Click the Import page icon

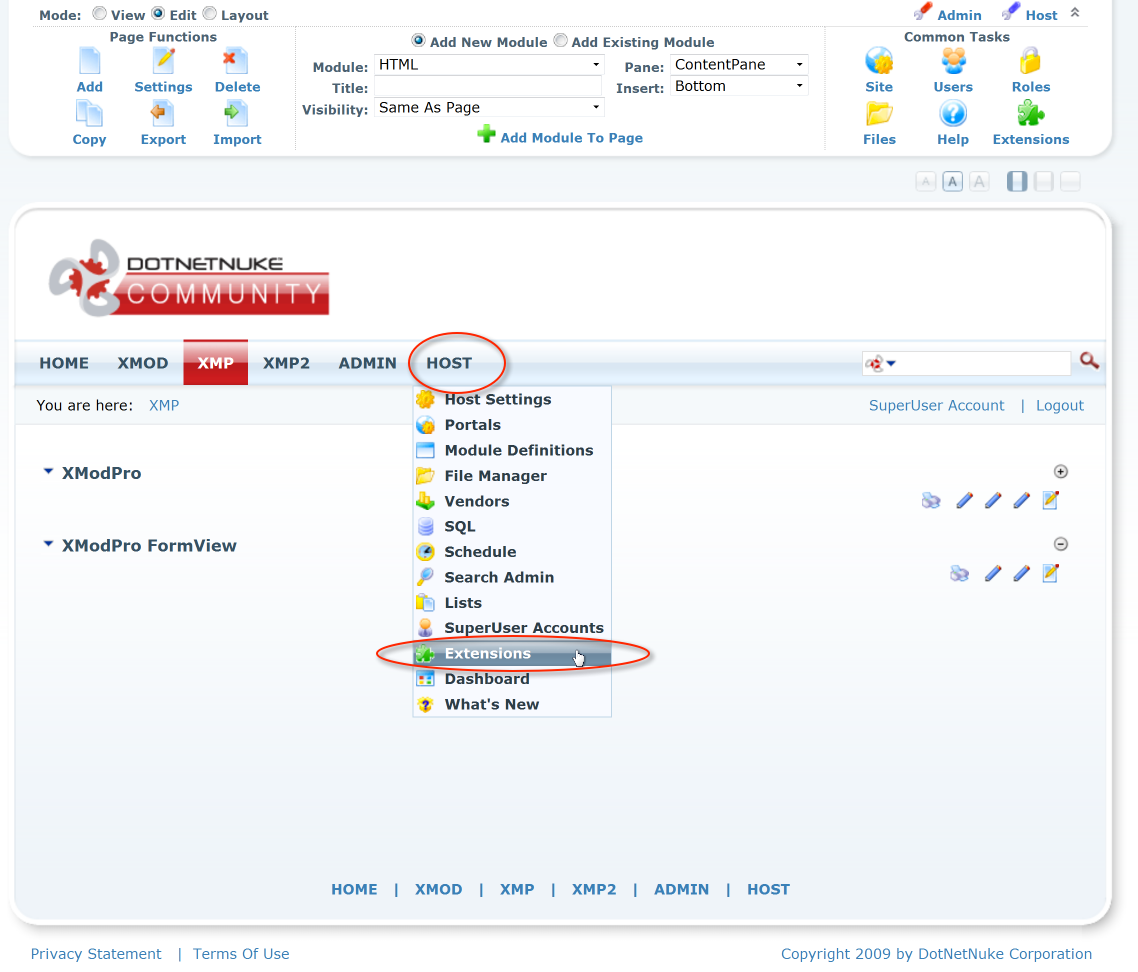(x=236, y=114)
